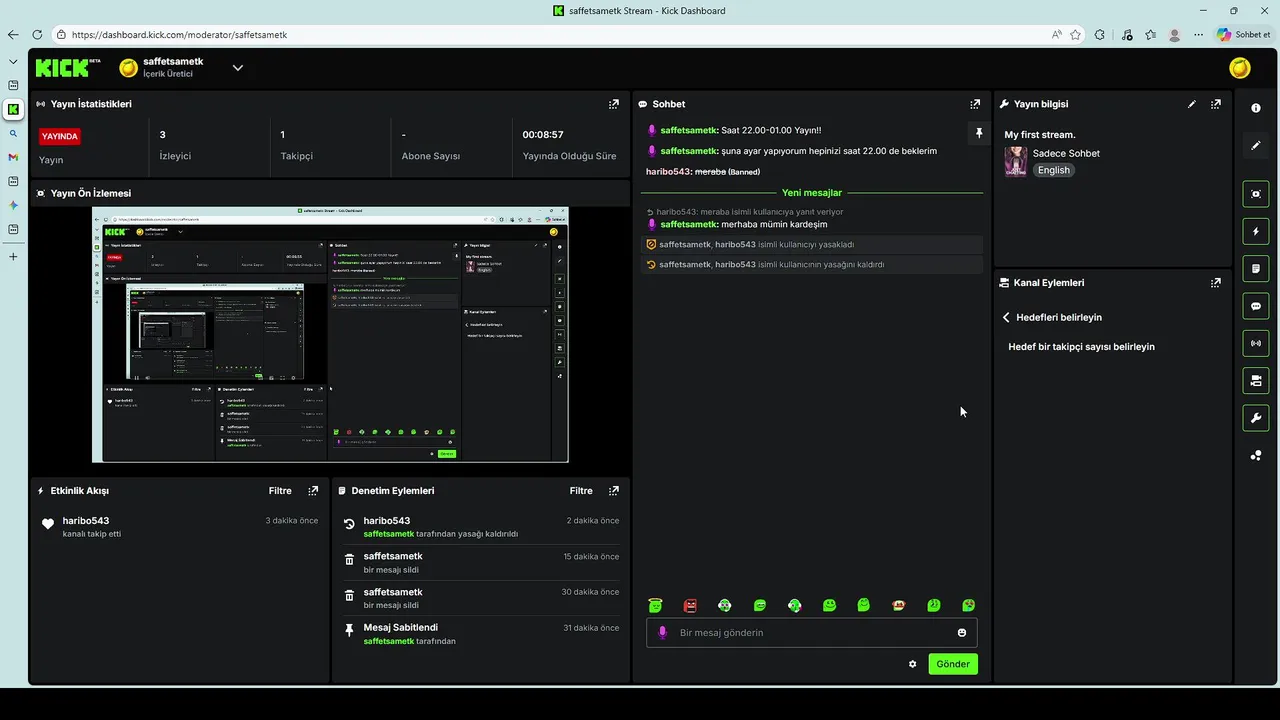Collapse the browser vertical tabs chevron
Image resolution: width=1280 pixels, height=720 pixels.
[13, 60]
